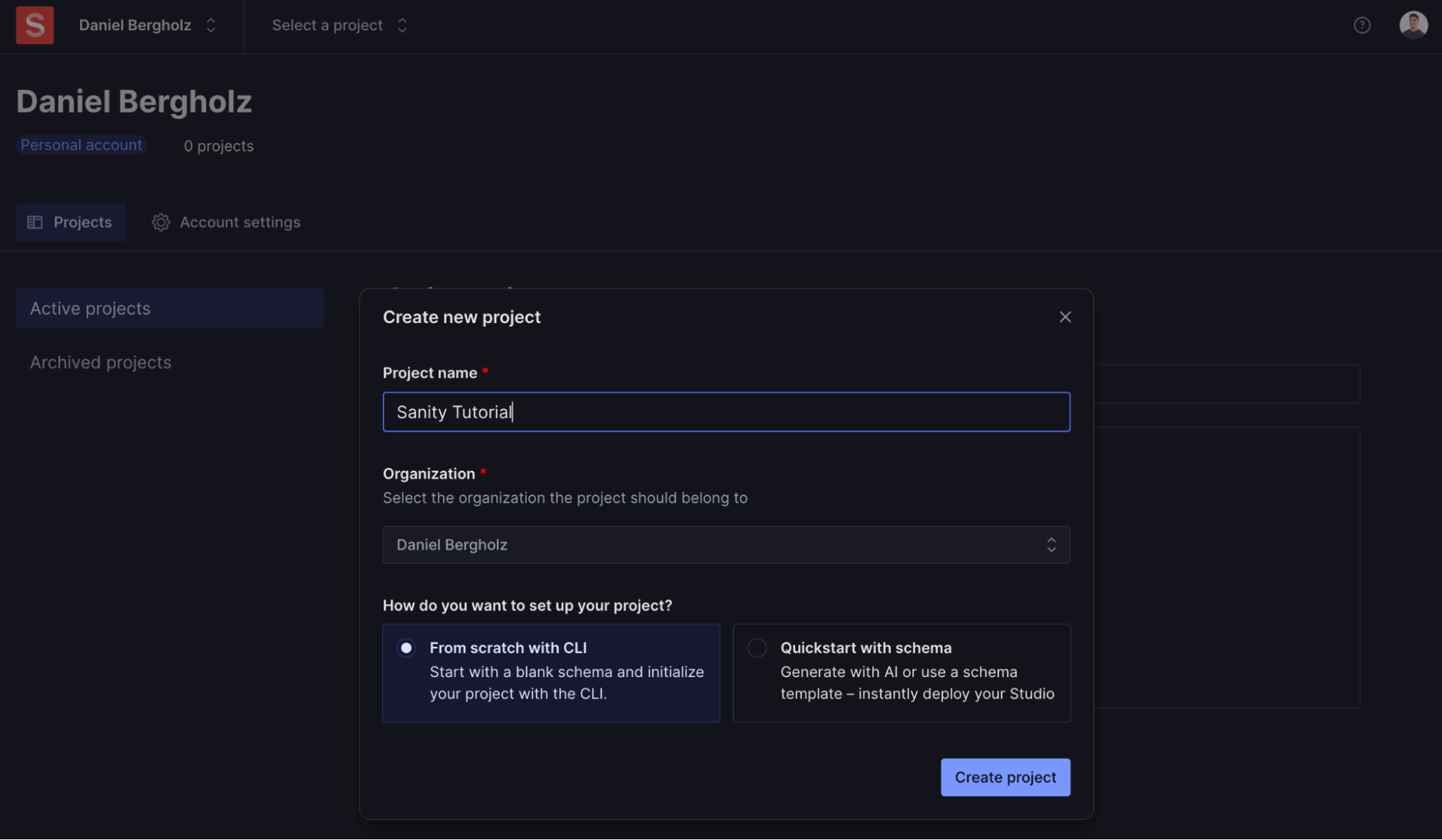Select From scratch with CLI radio
The width and height of the screenshot is (1442, 840).
(x=407, y=648)
